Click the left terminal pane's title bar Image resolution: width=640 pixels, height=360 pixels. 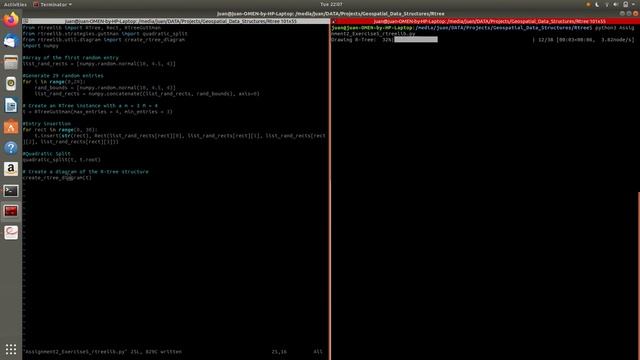(176, 21)
